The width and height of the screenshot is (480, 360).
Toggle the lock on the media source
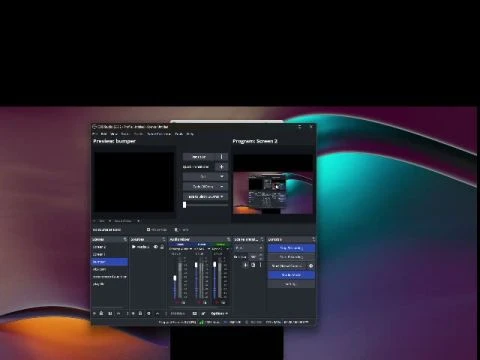pos(162,247)
